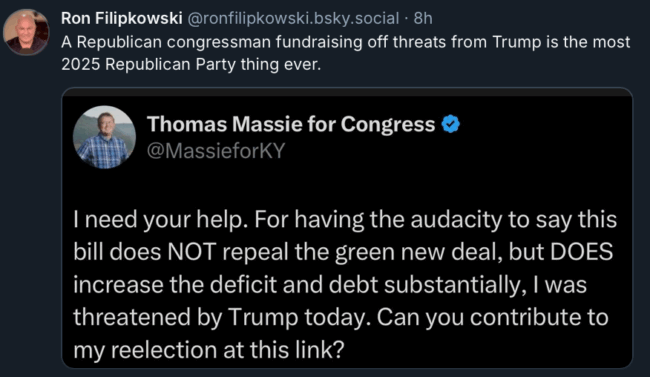The width and height of the screenshot is (650, 377).
Task: Click 'Can you contribute to' phrase
Action: (492, 318)
